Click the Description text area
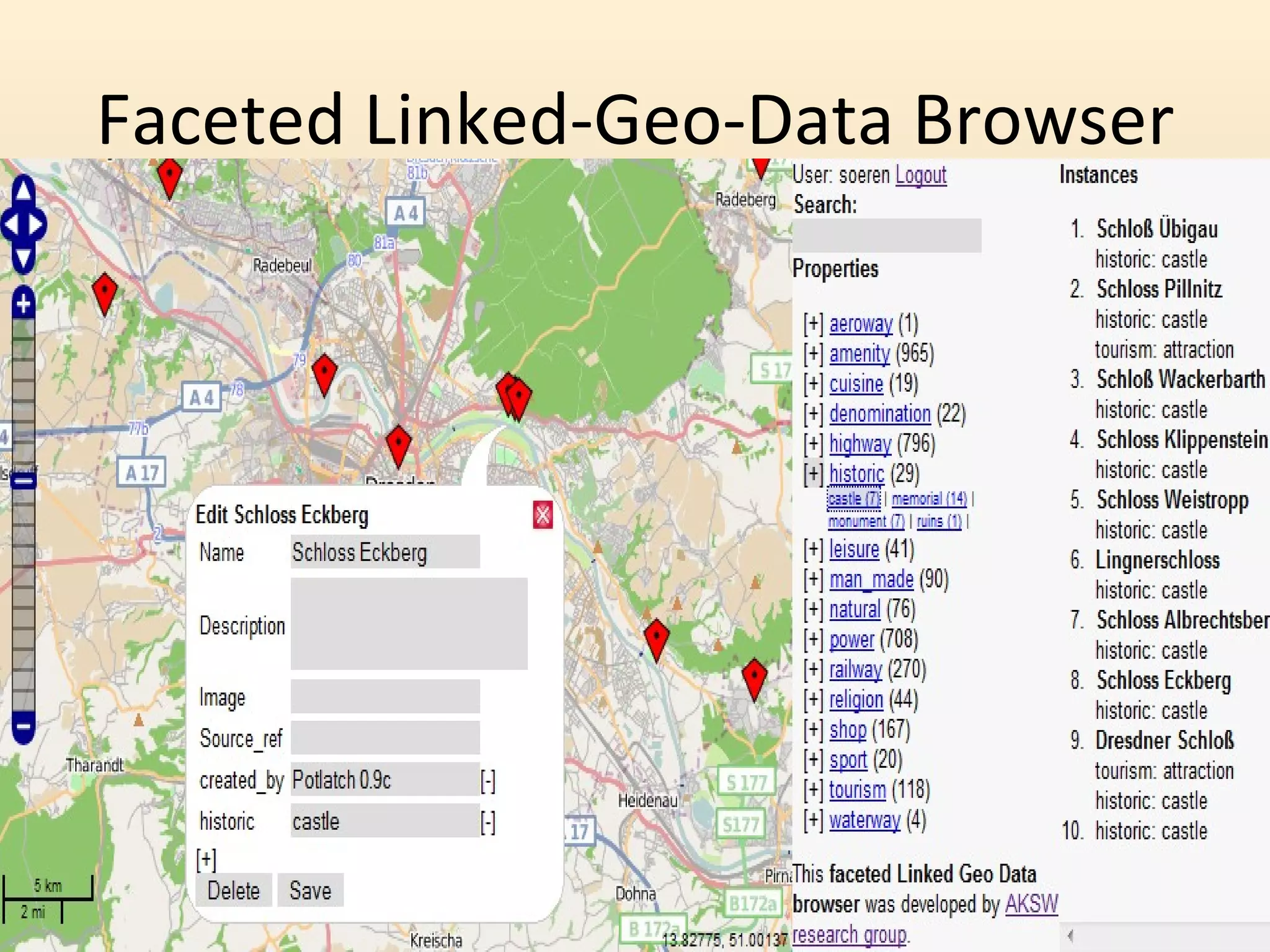 click(409, 624)
